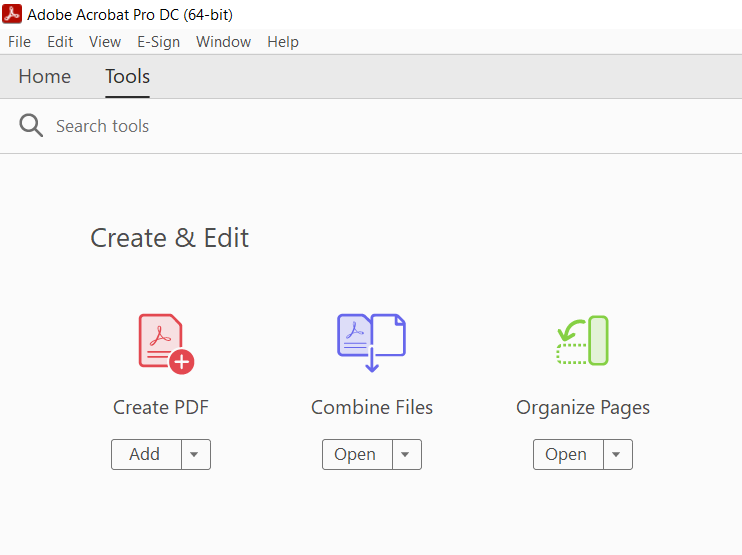Click the Combine Files tool icon
This screenshot has width=742, height=555.
(x=371, y=343)
